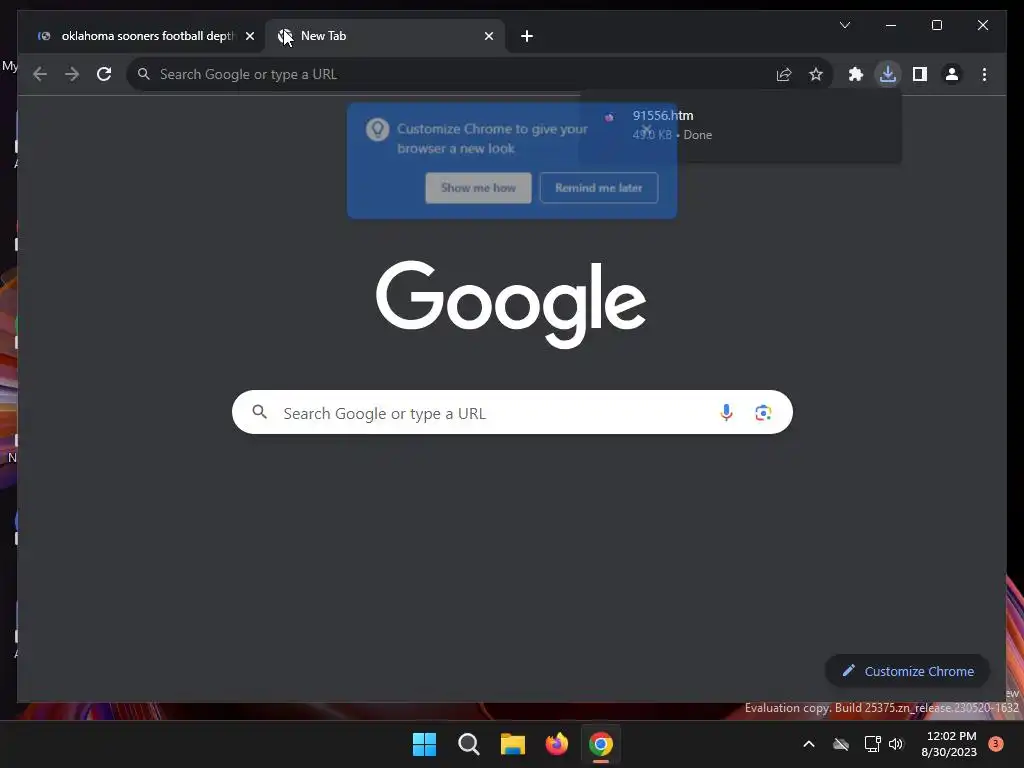Viewport: 1024px width, 768px height.
Task: Click the 91556.htm file type icon
Action: 609,118
